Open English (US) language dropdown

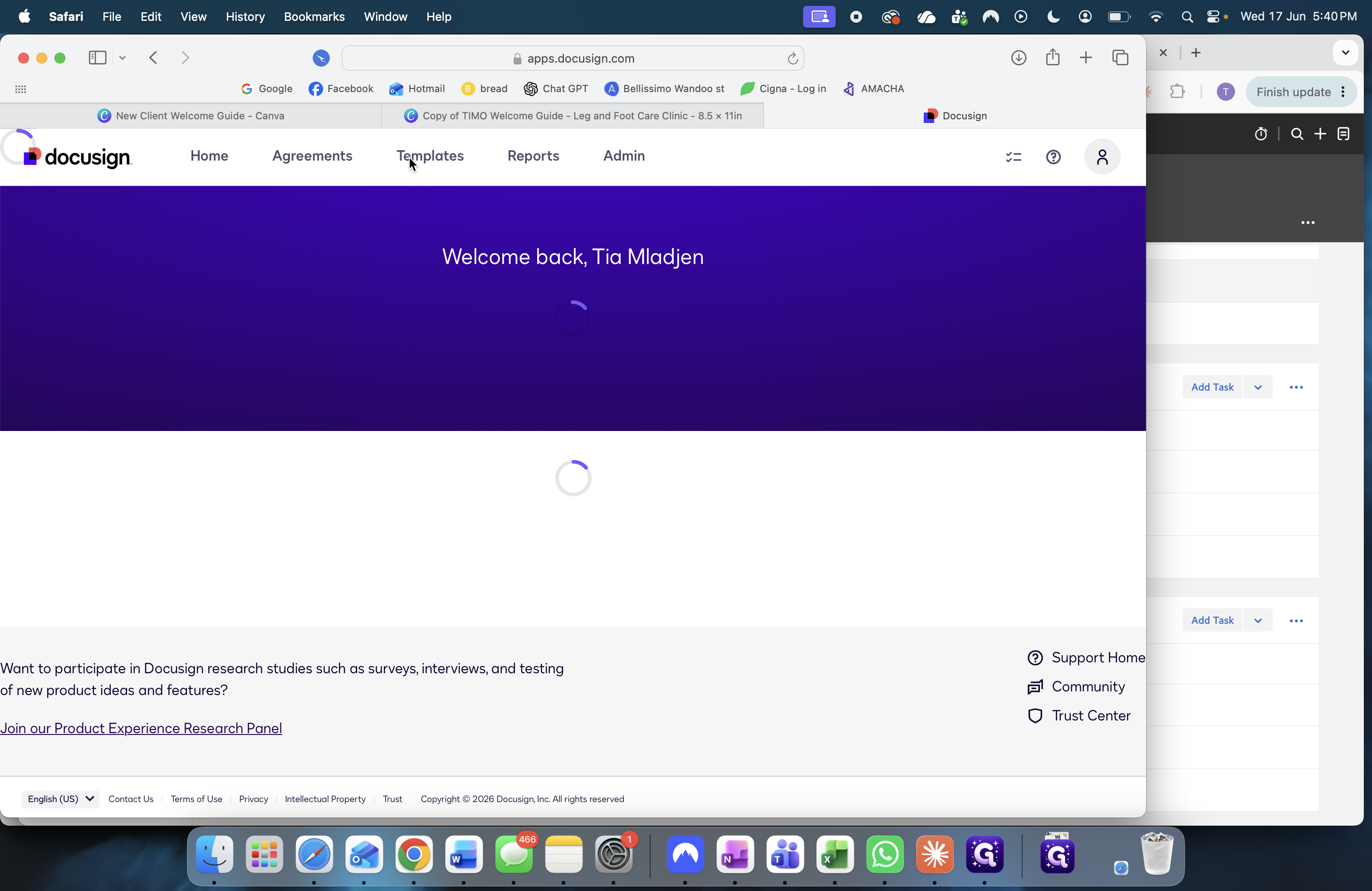click(x=60, y=799)
